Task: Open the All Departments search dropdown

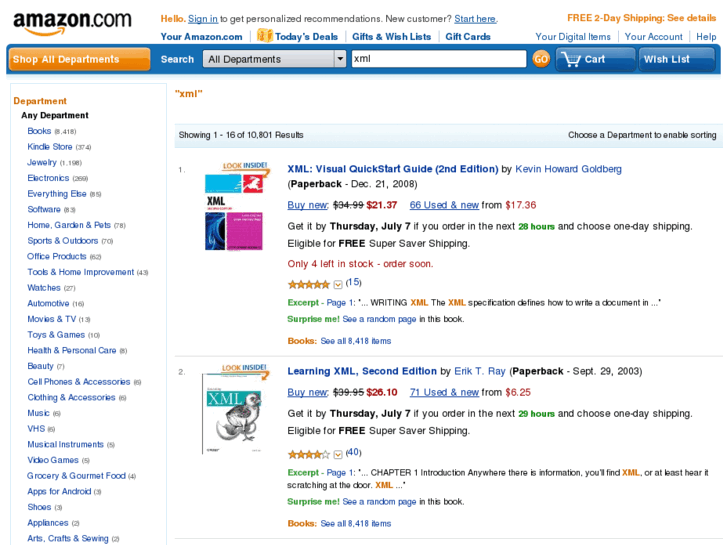Action: coord(274,59)
